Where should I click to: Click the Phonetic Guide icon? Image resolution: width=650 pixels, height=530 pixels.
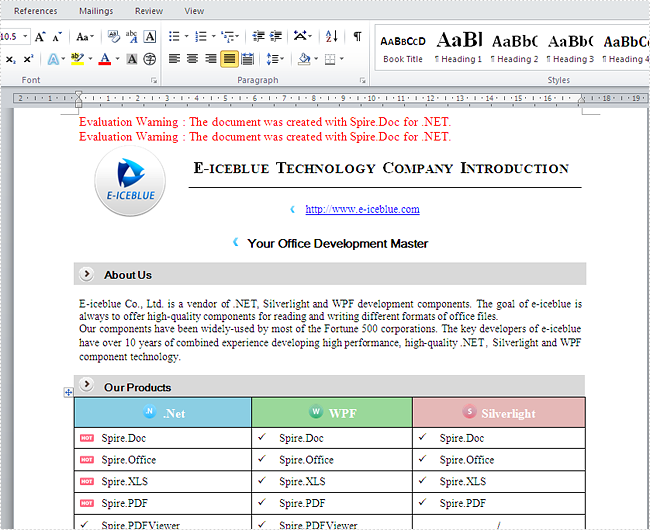click(131, 36)
